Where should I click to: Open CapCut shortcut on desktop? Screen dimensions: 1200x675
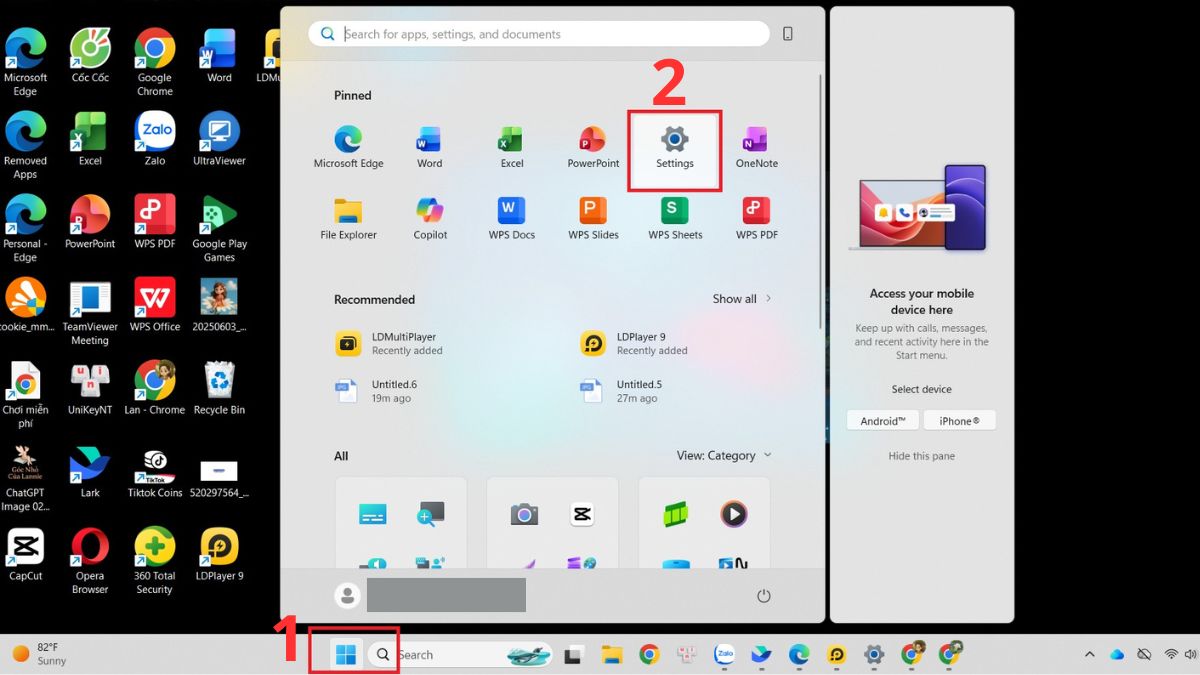point(25,554)
